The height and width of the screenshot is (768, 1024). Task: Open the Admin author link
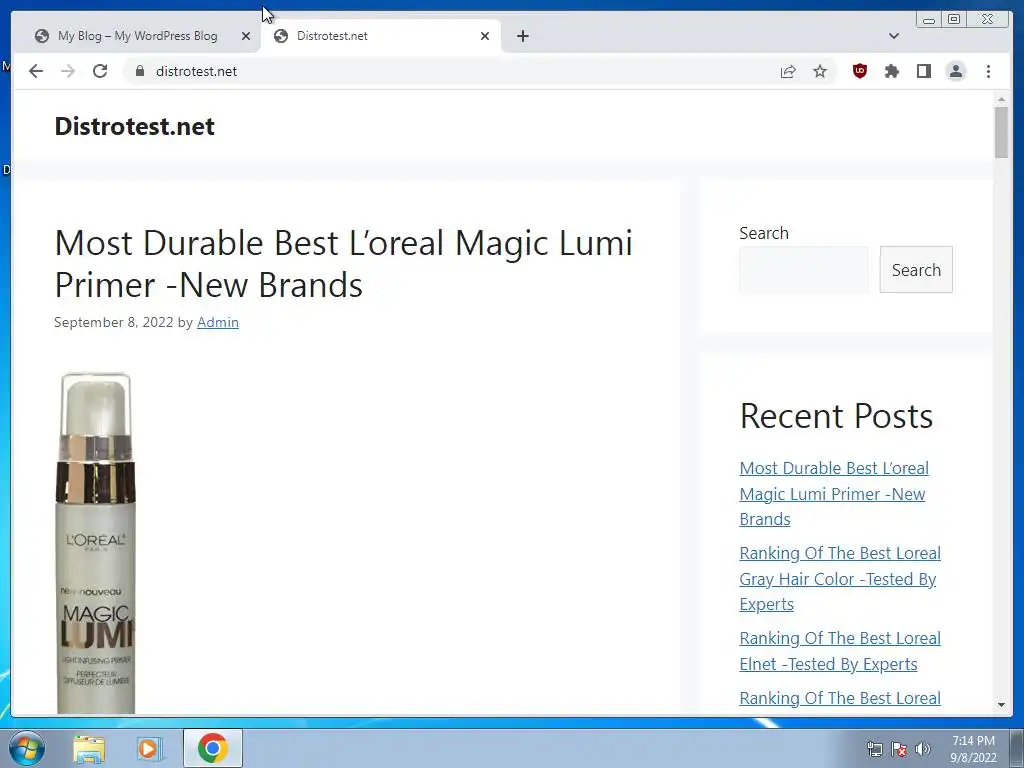pyautogui.click(x=217, y=322)
